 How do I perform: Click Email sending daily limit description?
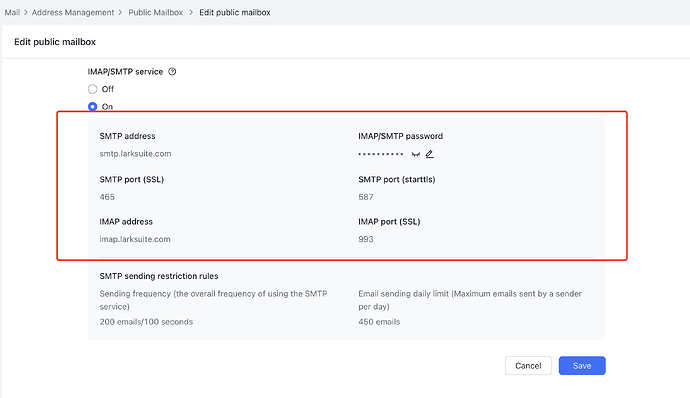pyautogui.click(x=470, y=300)
